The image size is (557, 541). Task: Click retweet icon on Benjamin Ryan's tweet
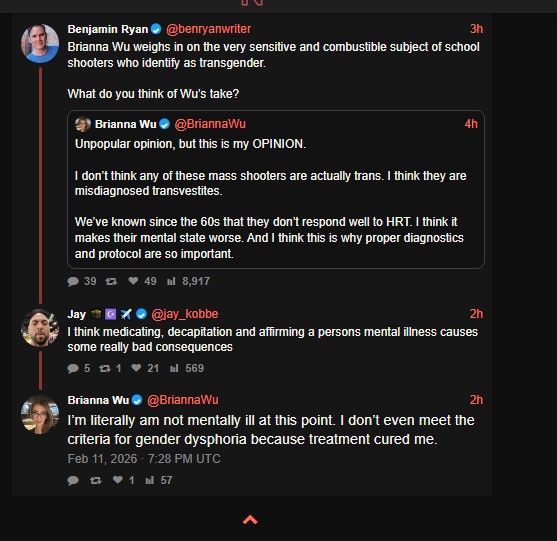point(111,281)
